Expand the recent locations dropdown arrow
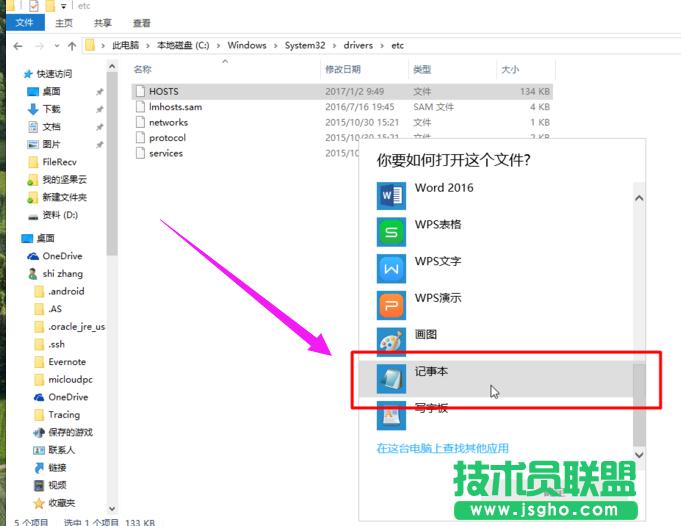Image resolution: width=681 pixels, height=526 pixels. click(54, 46)
